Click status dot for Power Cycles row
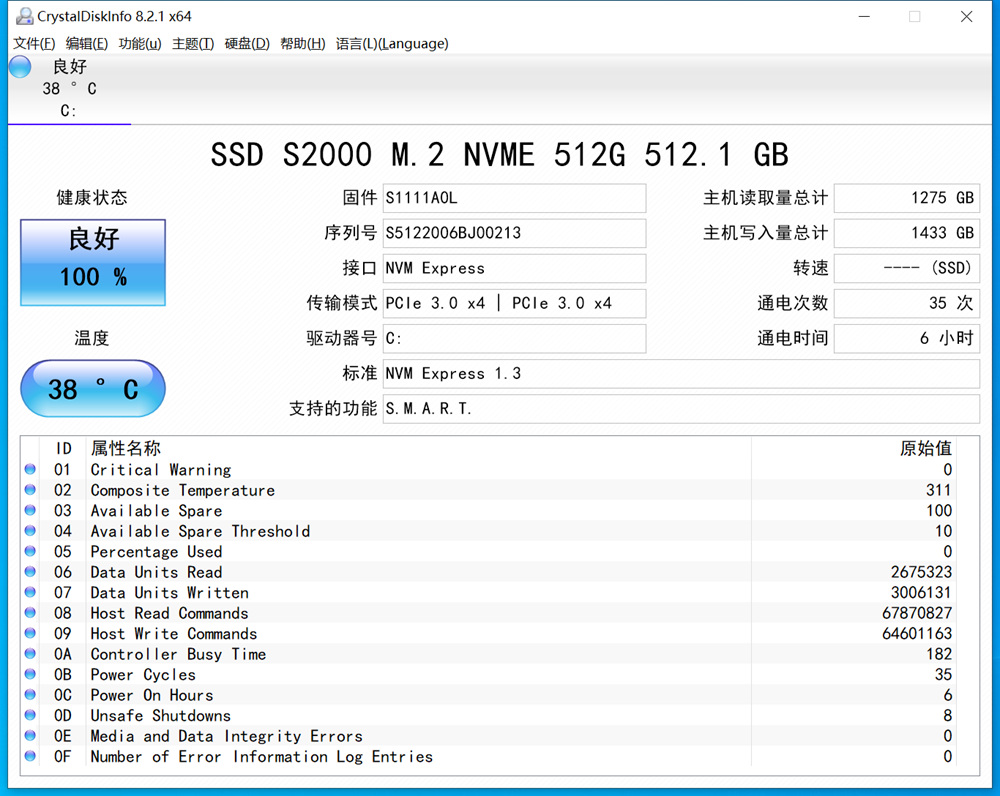1000x796 pixels. coord(30,674)
